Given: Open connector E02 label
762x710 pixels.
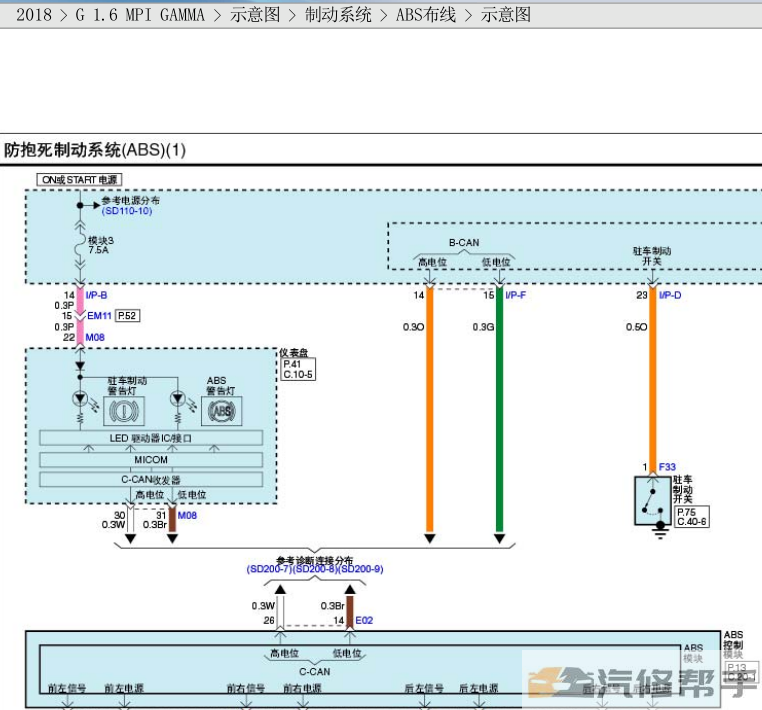Looking at the screenshot, I should click(x=364, y=620).
